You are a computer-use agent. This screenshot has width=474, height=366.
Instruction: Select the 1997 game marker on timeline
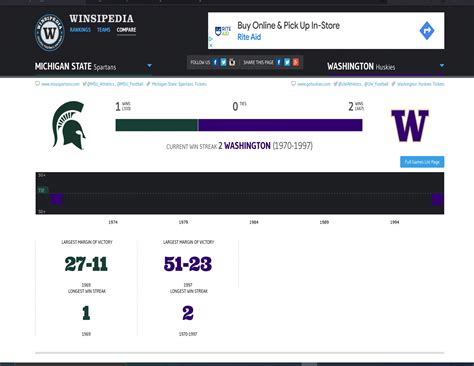[x=437, y=200]
